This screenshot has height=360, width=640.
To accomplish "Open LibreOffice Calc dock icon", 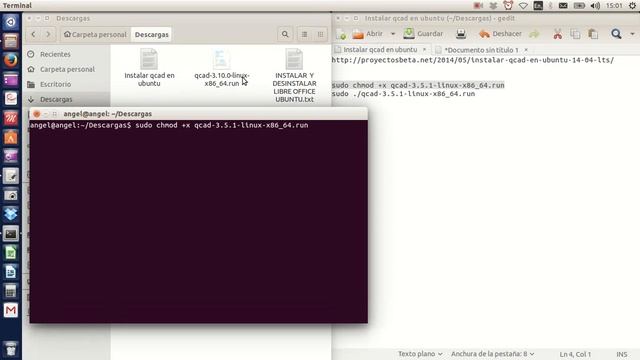I will click(x=11, y=253).
